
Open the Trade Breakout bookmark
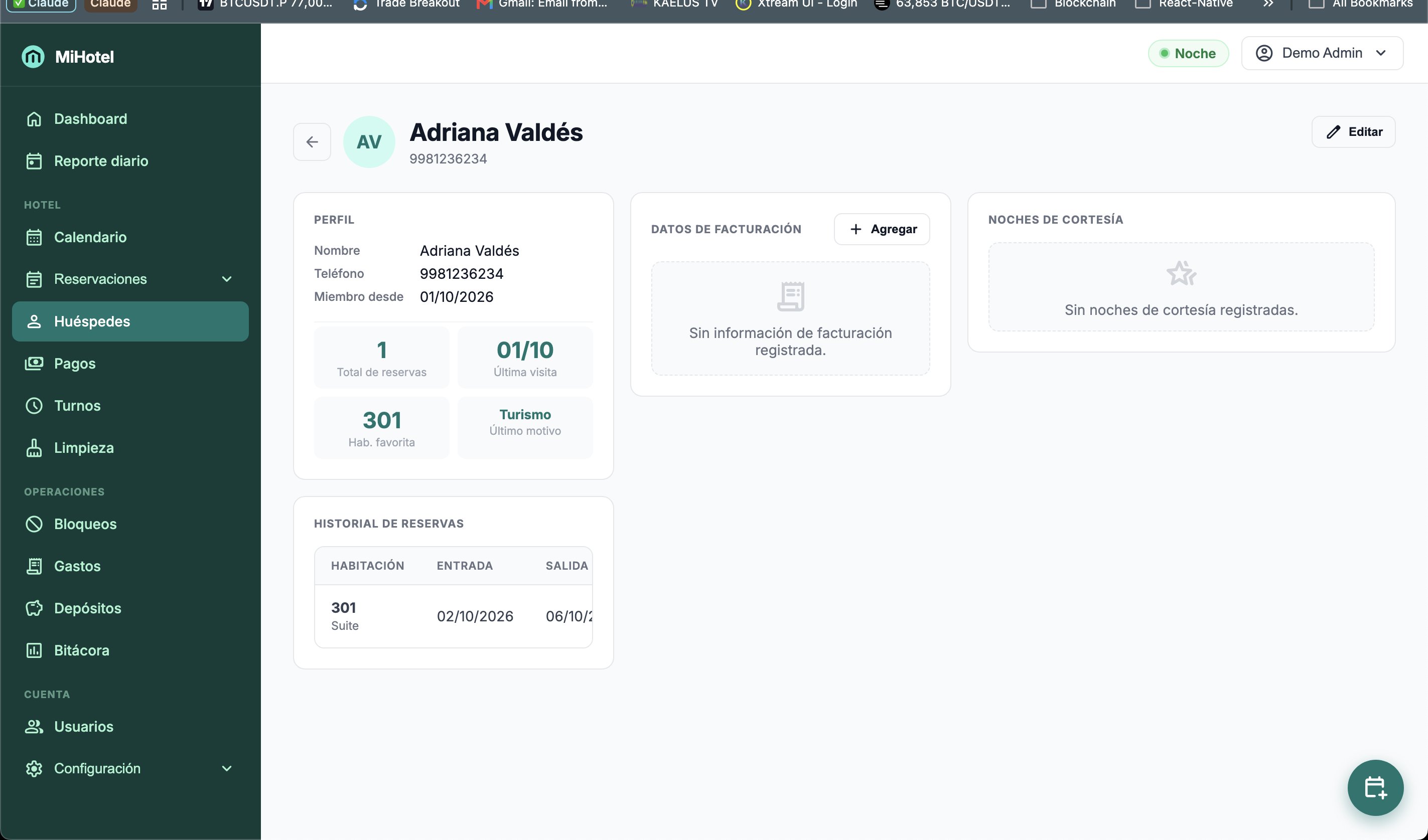[x=406, y=4]
